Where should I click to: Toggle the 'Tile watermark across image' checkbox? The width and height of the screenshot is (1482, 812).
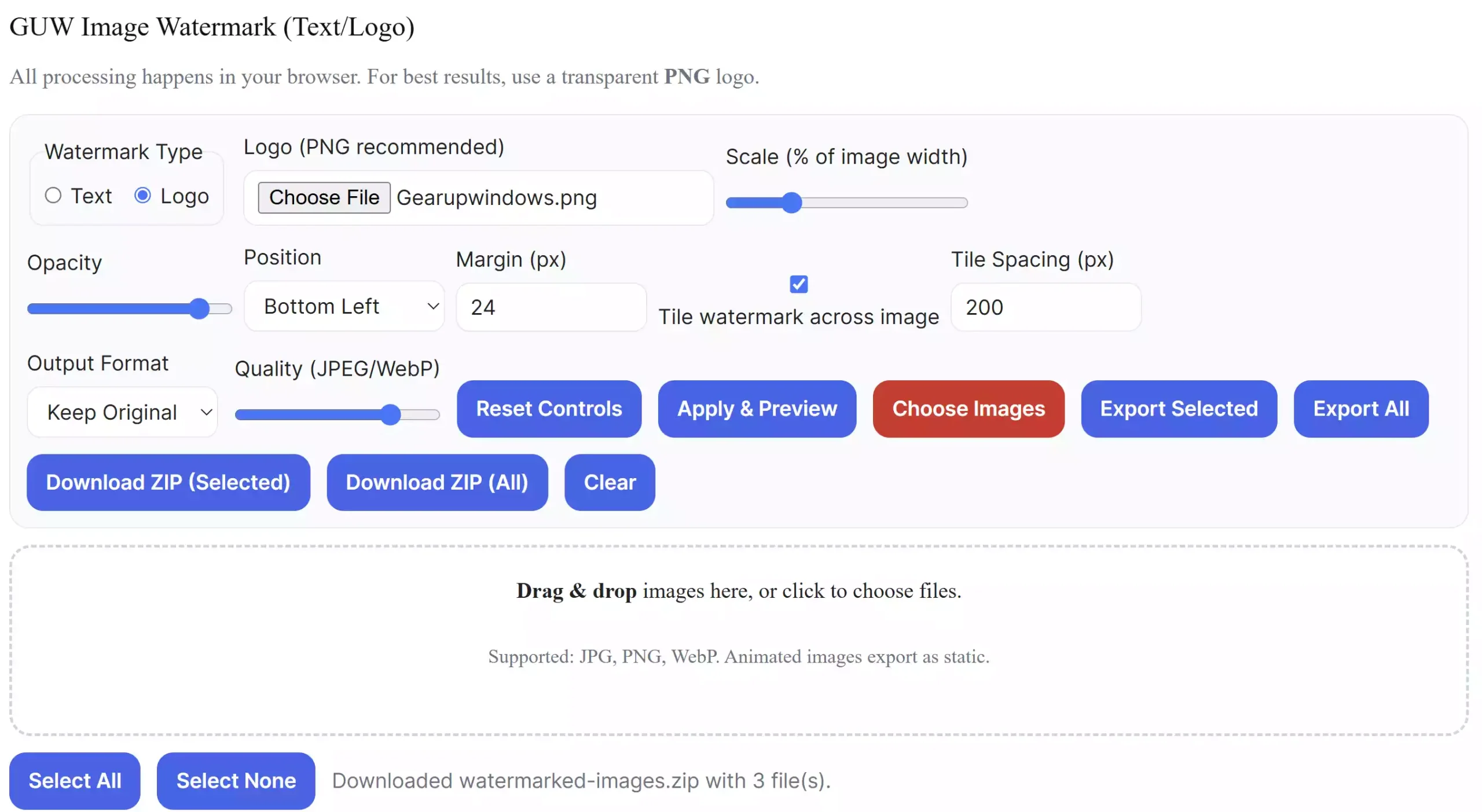[x=798, y=284]
